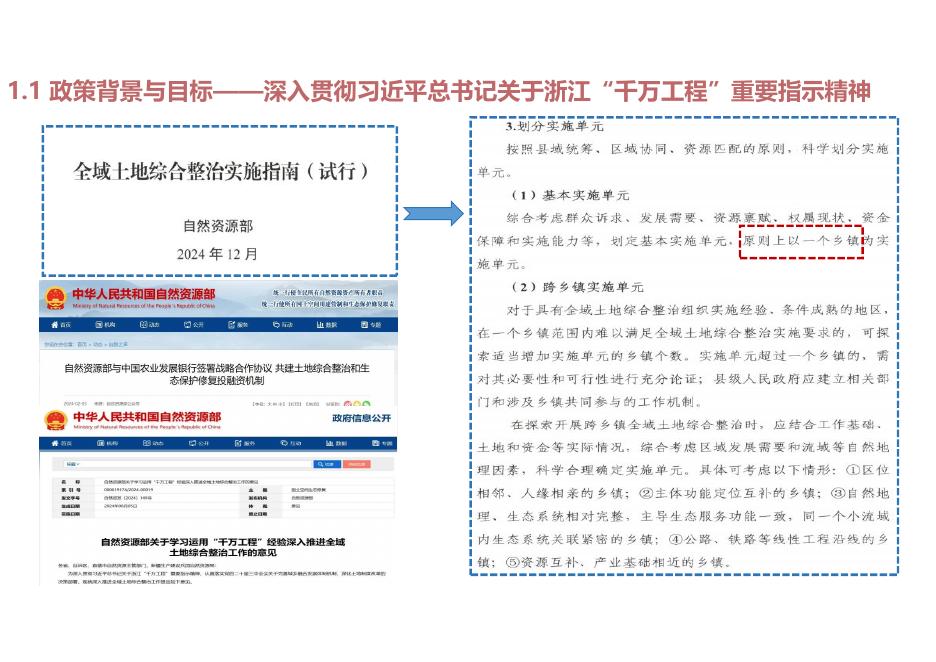Viewport: 936px width, 662px height.
Task: Go to 数据 in the 政府信息公开 page navbar
Action: (337, 444)
